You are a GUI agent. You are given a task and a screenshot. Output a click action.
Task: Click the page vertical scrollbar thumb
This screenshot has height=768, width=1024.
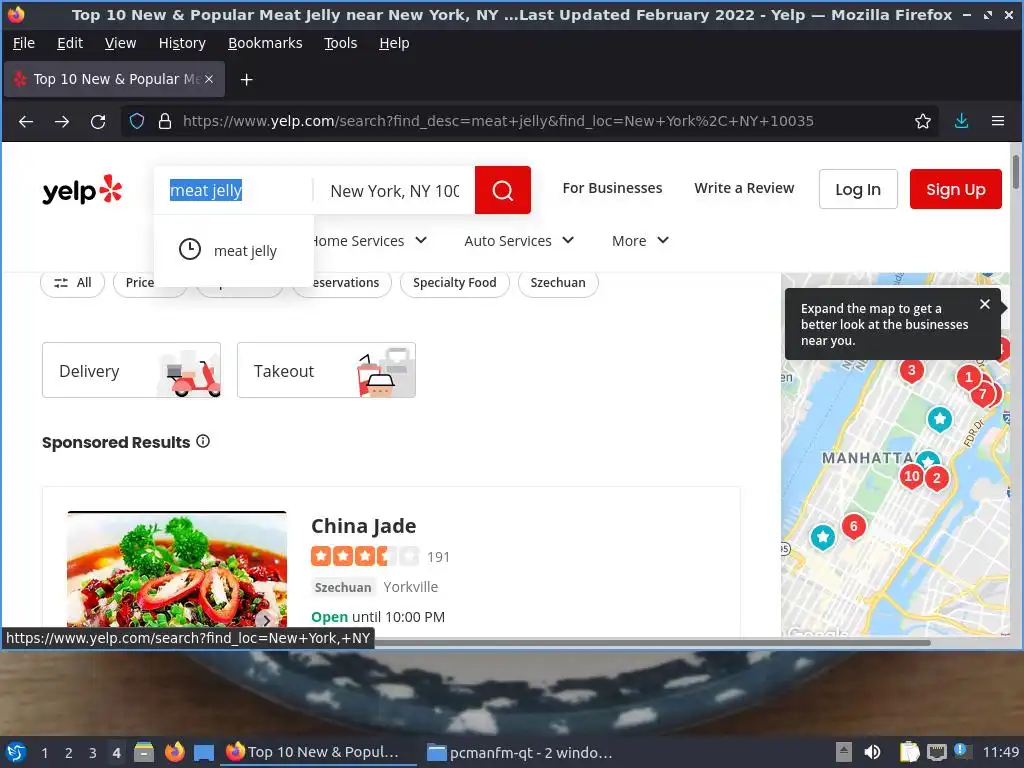pyautogui.click(x=1016, y=171)
